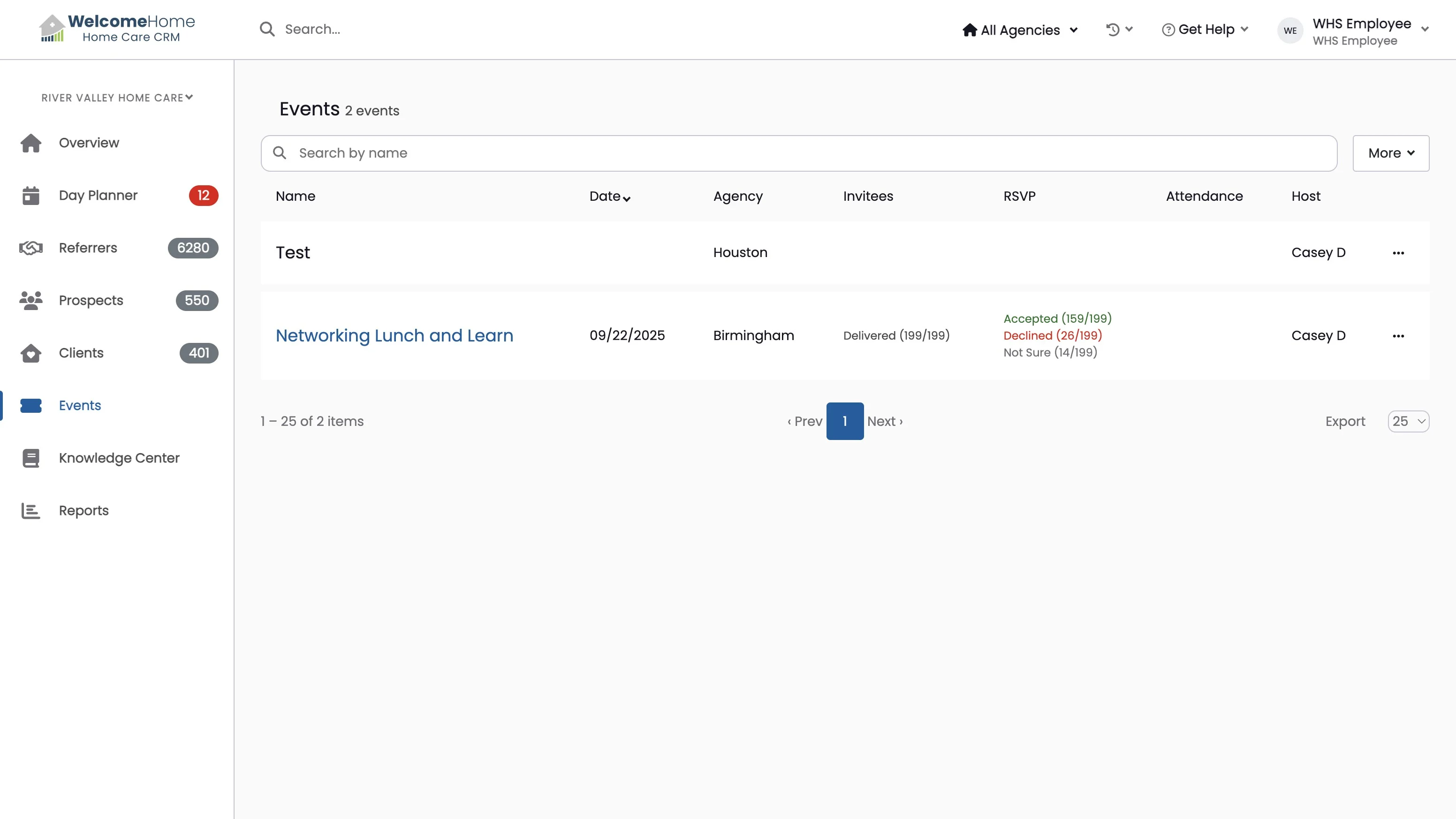Change the 25 items per page selector

tap(1408, 421)
